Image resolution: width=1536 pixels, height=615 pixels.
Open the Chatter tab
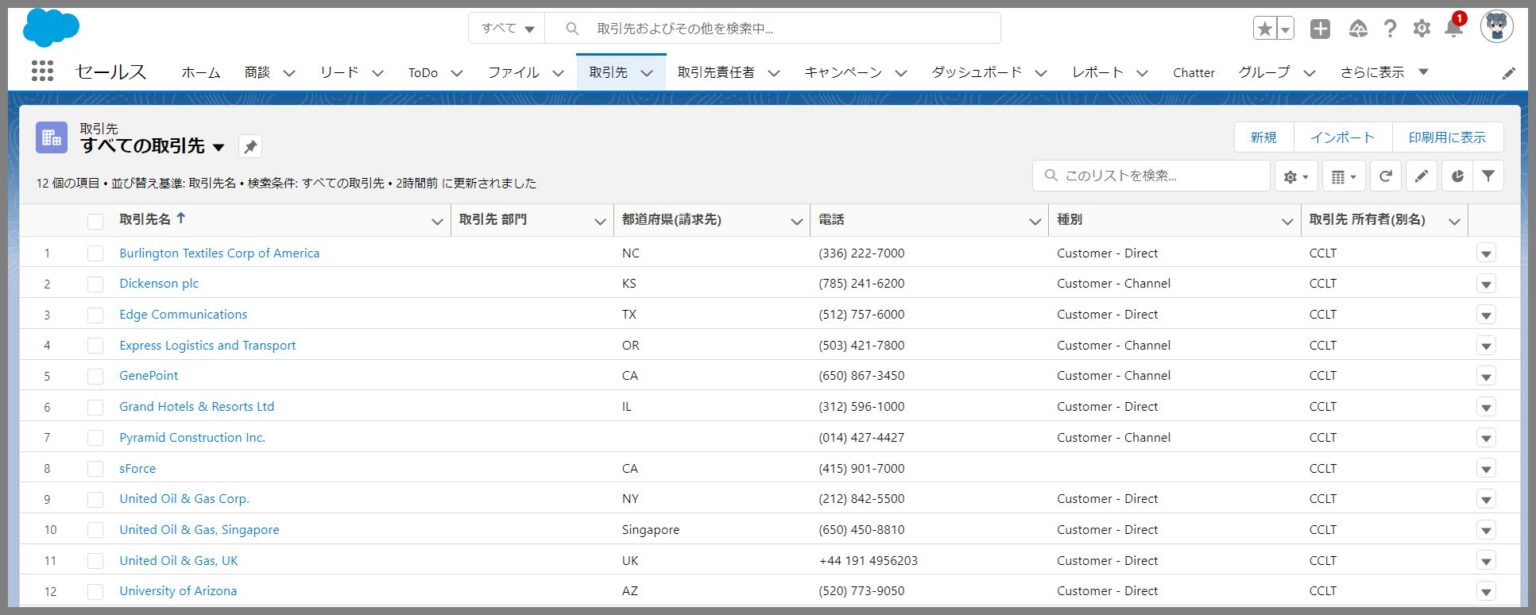1194,72
